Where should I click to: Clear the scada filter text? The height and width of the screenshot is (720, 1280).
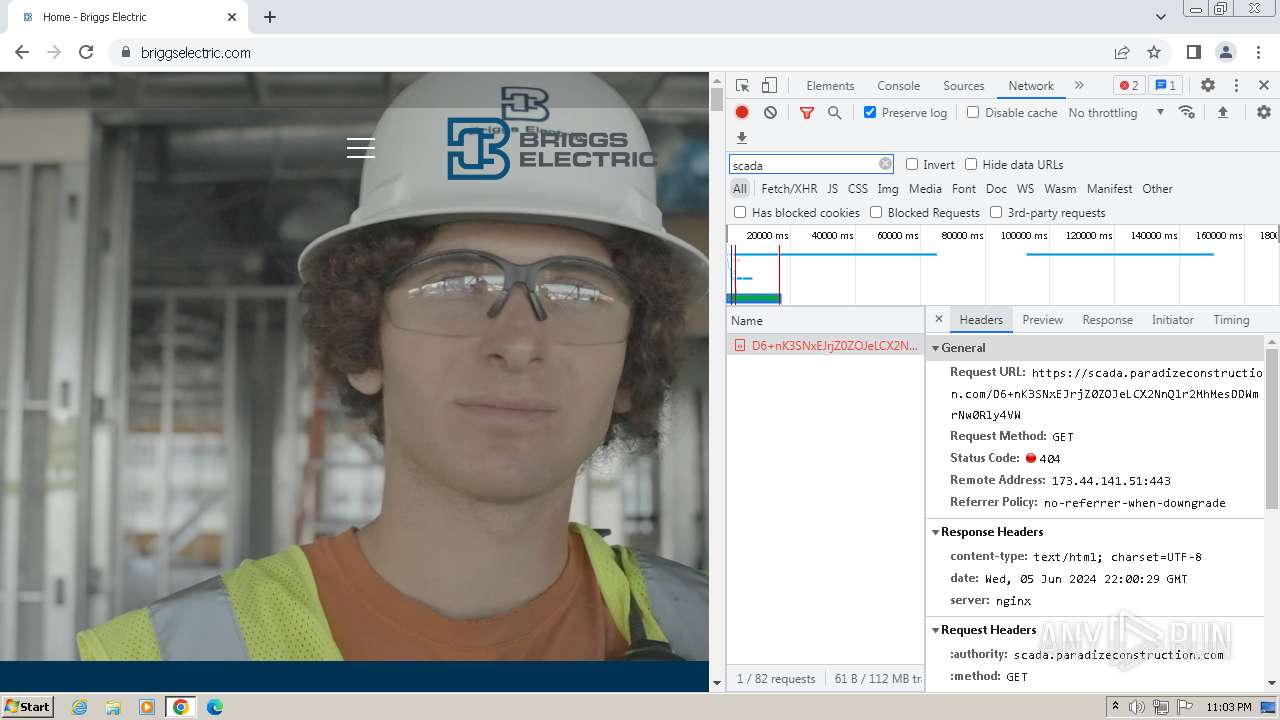885,164
